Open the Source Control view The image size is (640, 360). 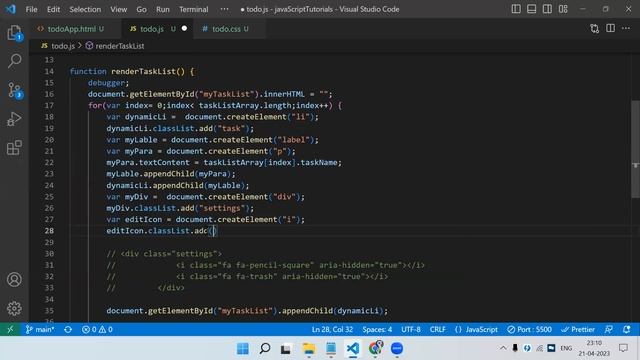click(x=14, y=90)
